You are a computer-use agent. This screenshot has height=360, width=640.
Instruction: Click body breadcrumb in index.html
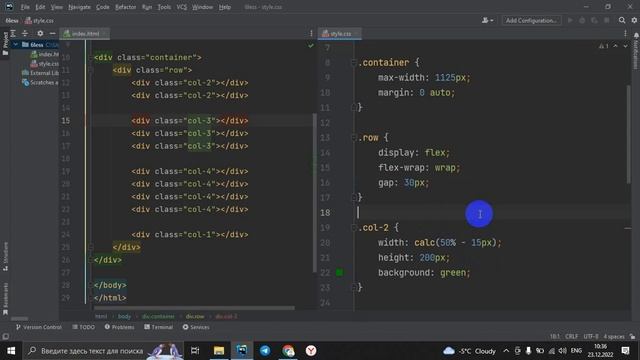pyautogui.click(x=124, y=316)
